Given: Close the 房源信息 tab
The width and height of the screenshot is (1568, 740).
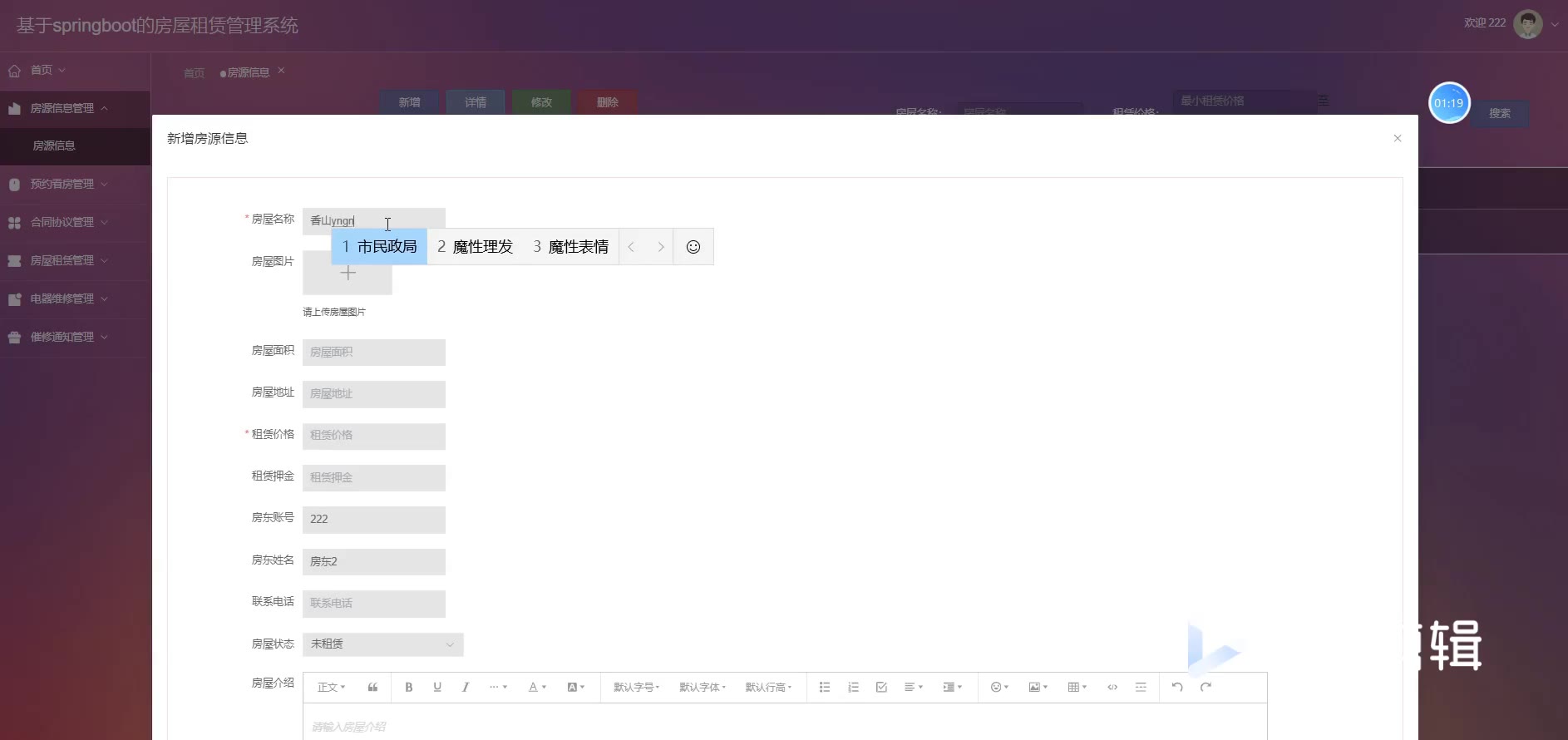Looking at the screenshot, I should [x=282, y=71].
